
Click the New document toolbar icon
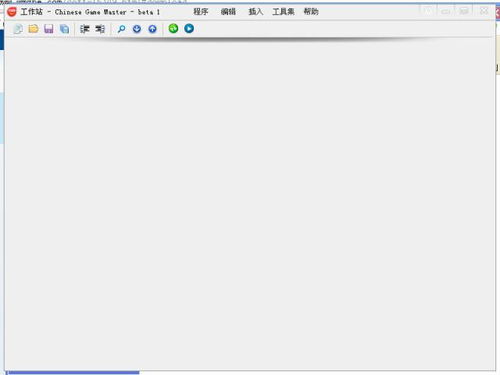[x=18, y=29]
